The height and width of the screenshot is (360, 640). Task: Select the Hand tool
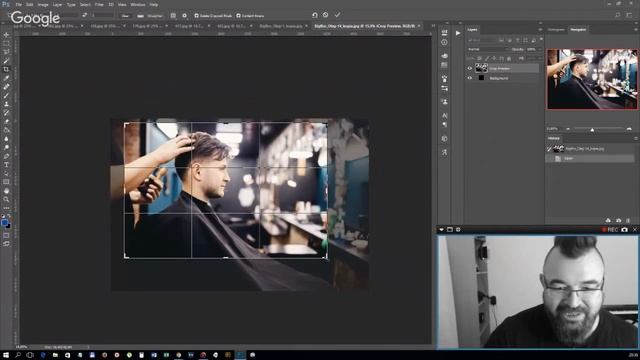click(6, 191)
